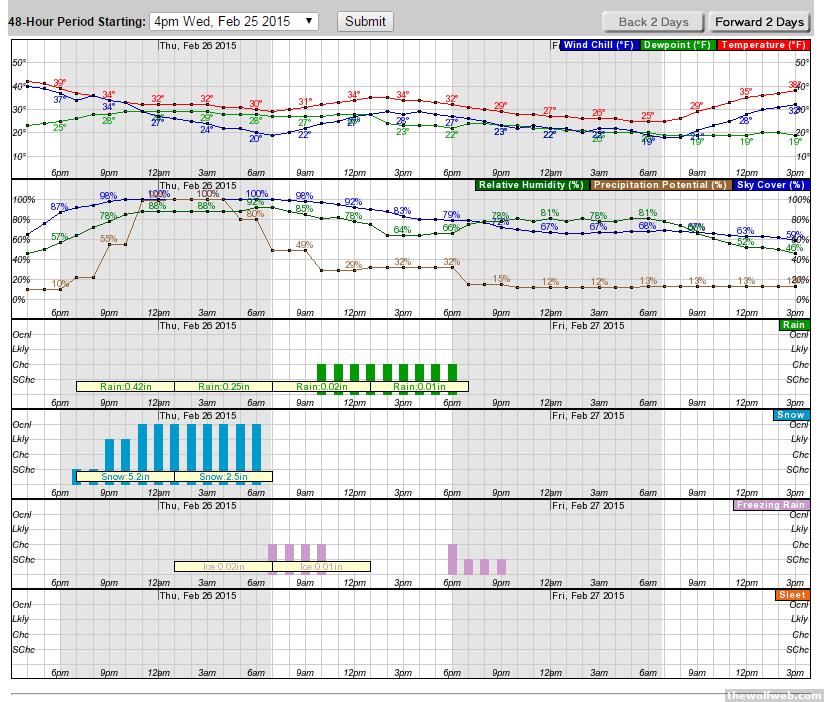
Task: Select the Freezing Rain chart legend tag
Action: click(770, 505)
